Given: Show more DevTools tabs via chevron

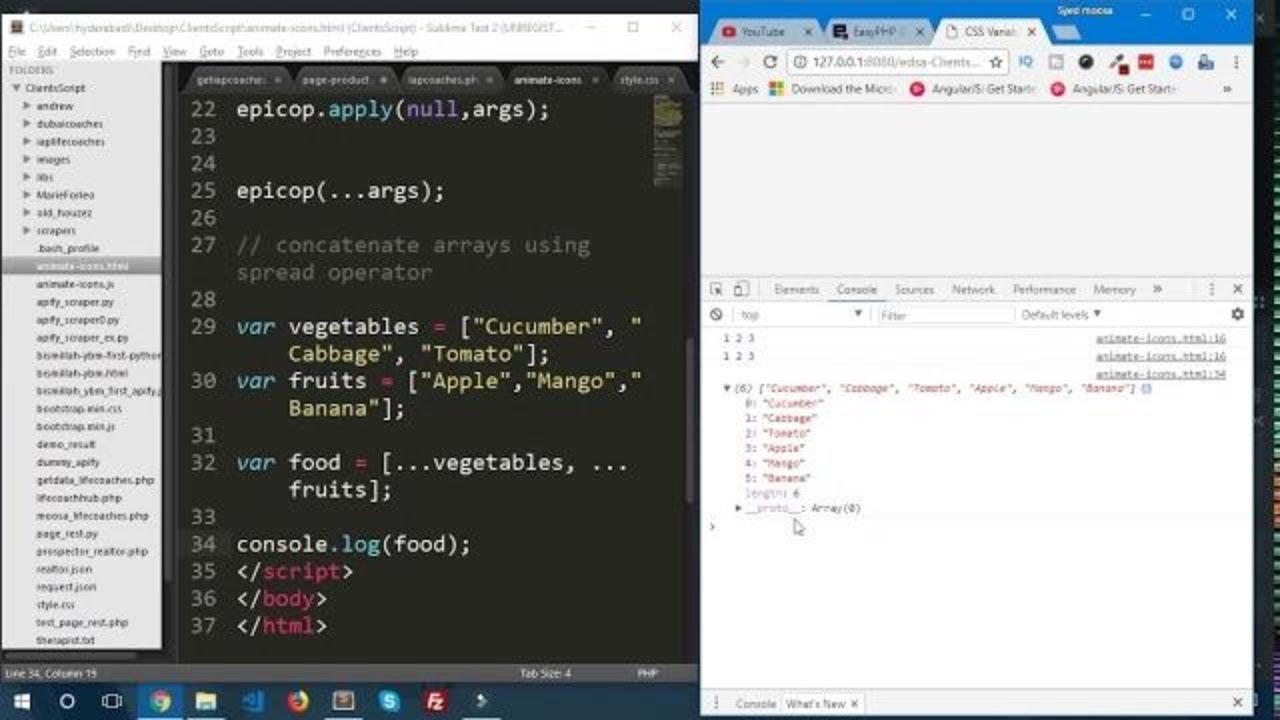Looking at the screenshot, I should [x=1158, y=289].
